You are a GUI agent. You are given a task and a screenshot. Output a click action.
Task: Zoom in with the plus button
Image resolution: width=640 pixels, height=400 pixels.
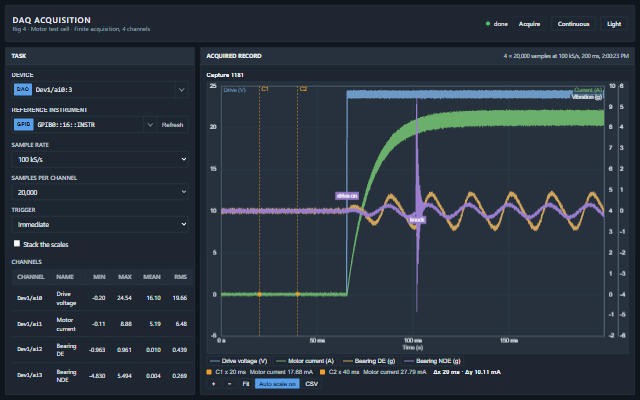point(213,384)
